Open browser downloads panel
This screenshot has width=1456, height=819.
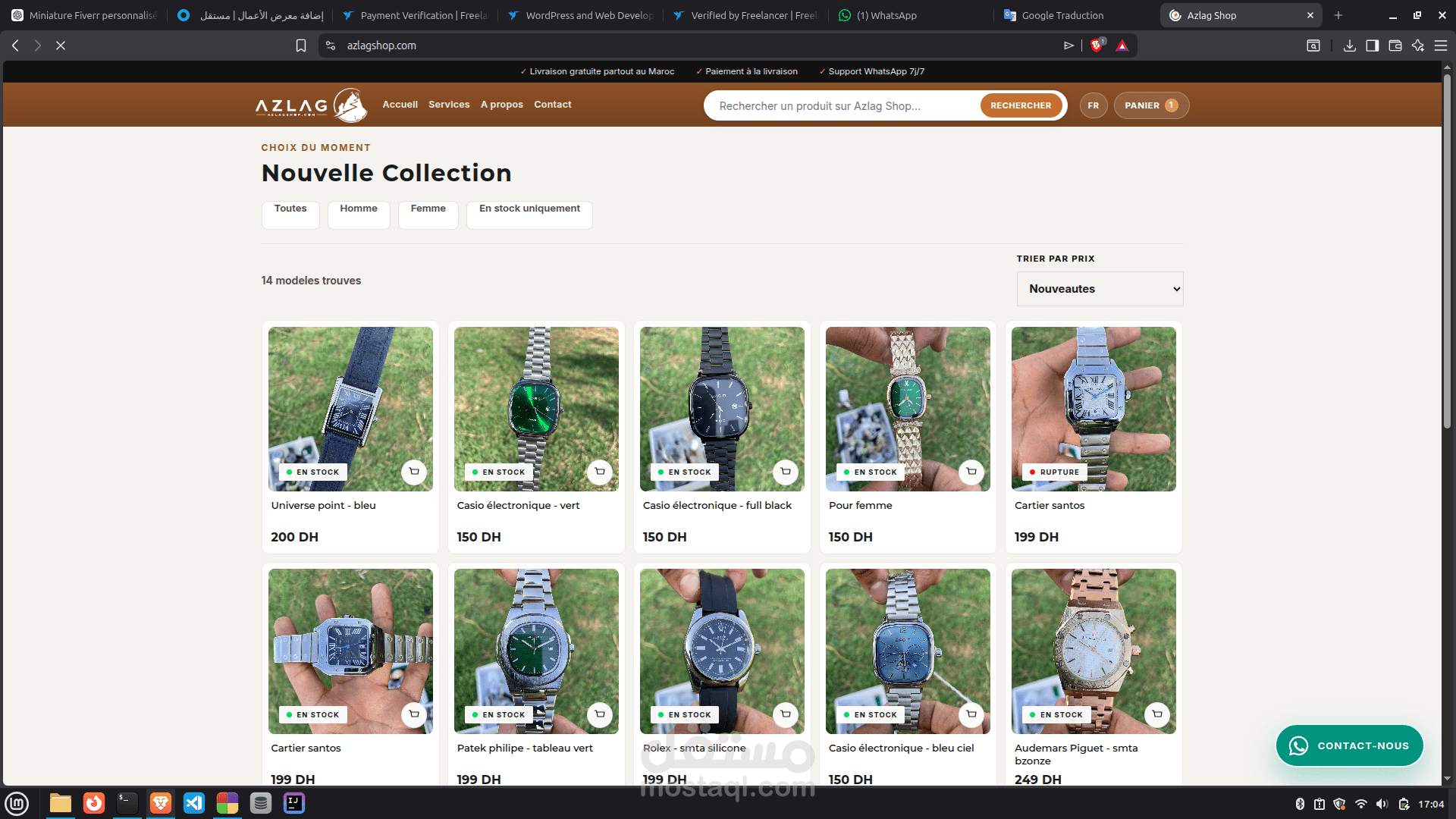tap(1350, 45)
